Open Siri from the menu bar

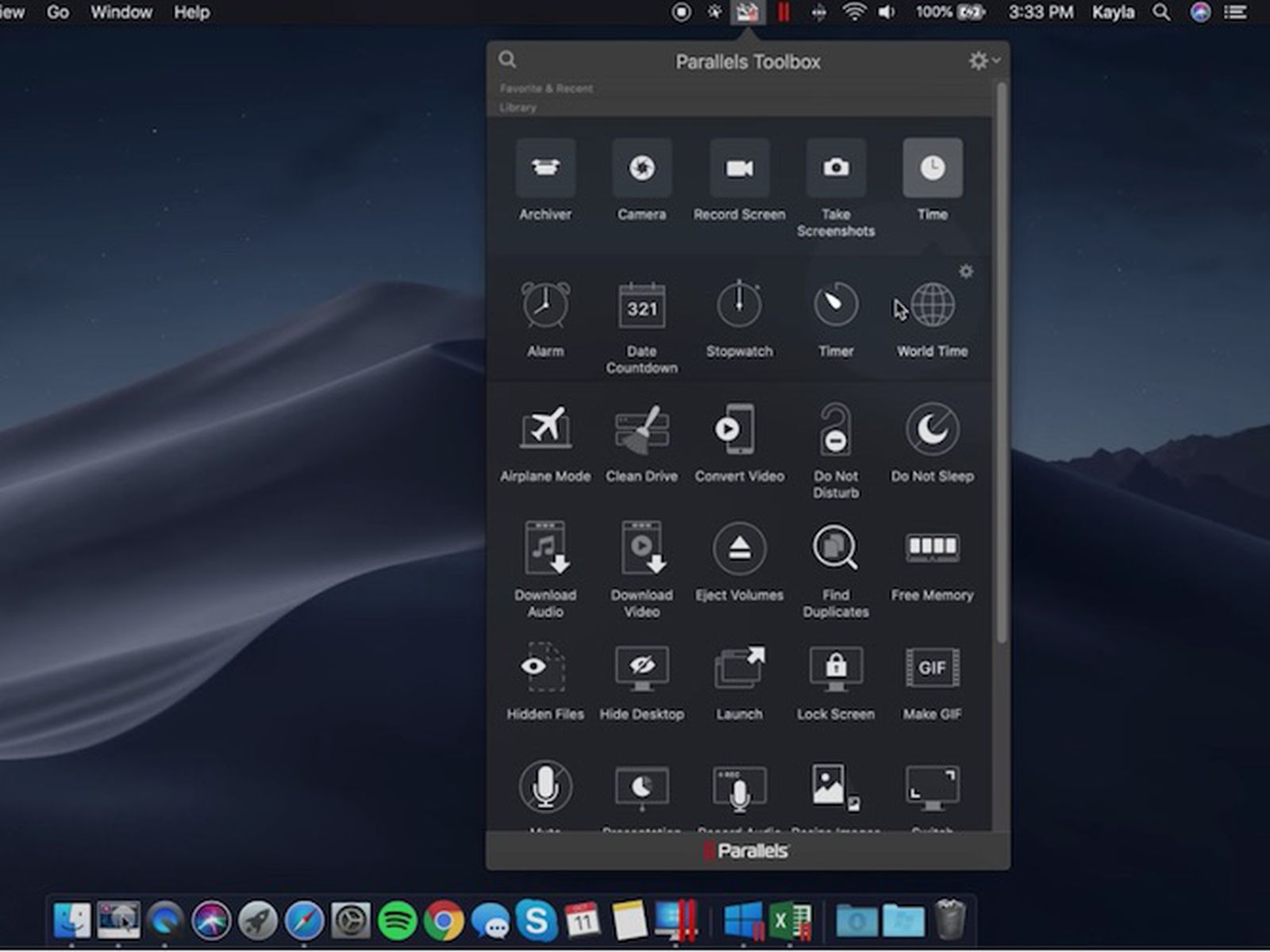point(1200,12)
